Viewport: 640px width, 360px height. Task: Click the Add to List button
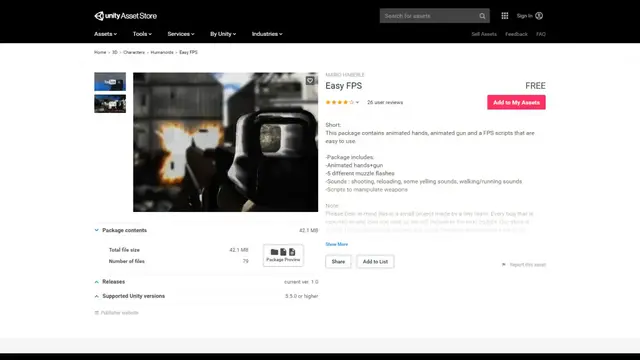coord(375,262)
